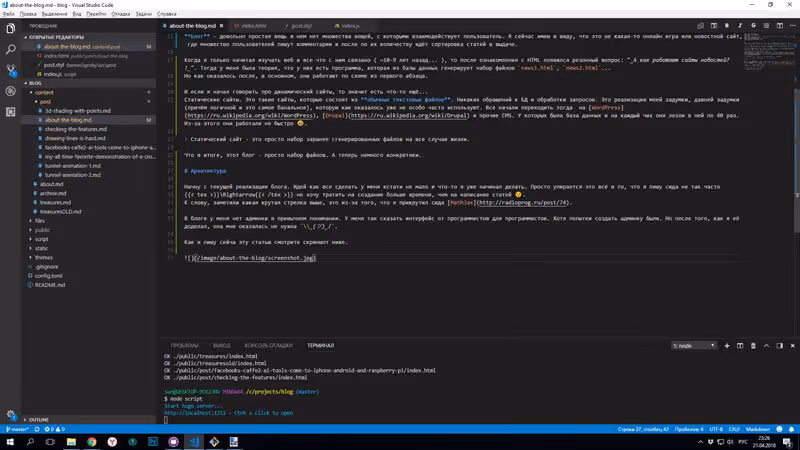Select the terminal dropdown showing node
The image size is (800, 450).
pos(693,345)
